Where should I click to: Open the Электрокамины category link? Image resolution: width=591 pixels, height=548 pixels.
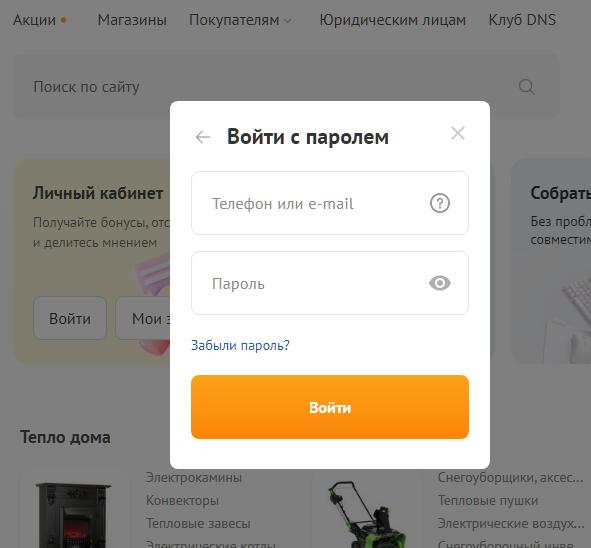(x=194, y=478)
